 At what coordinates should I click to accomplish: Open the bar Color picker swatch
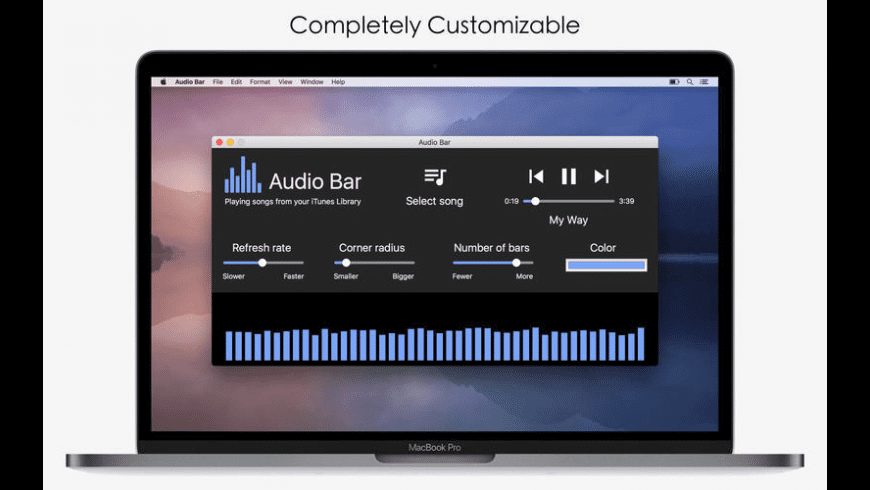pyautogui.click(x=606, y=265)
